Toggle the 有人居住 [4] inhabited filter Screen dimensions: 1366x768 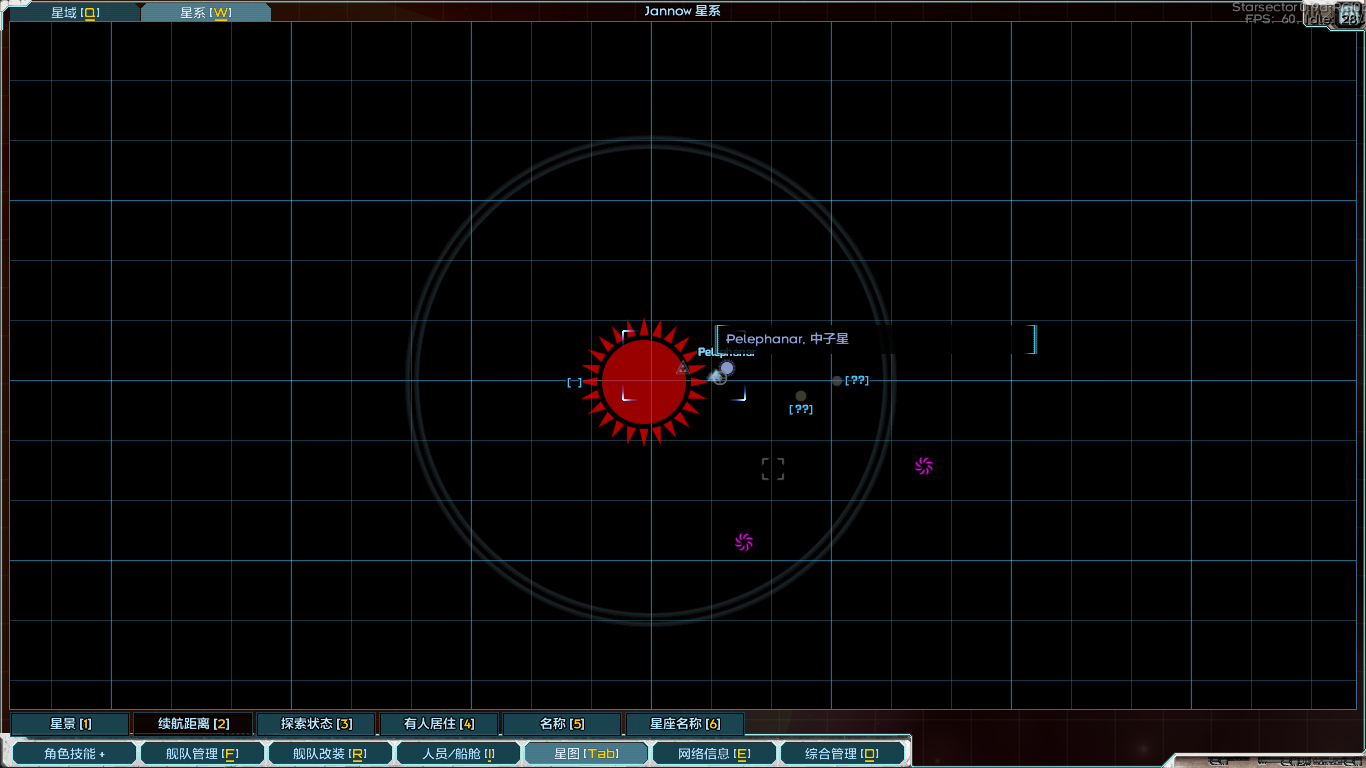(x=439, y=724)
